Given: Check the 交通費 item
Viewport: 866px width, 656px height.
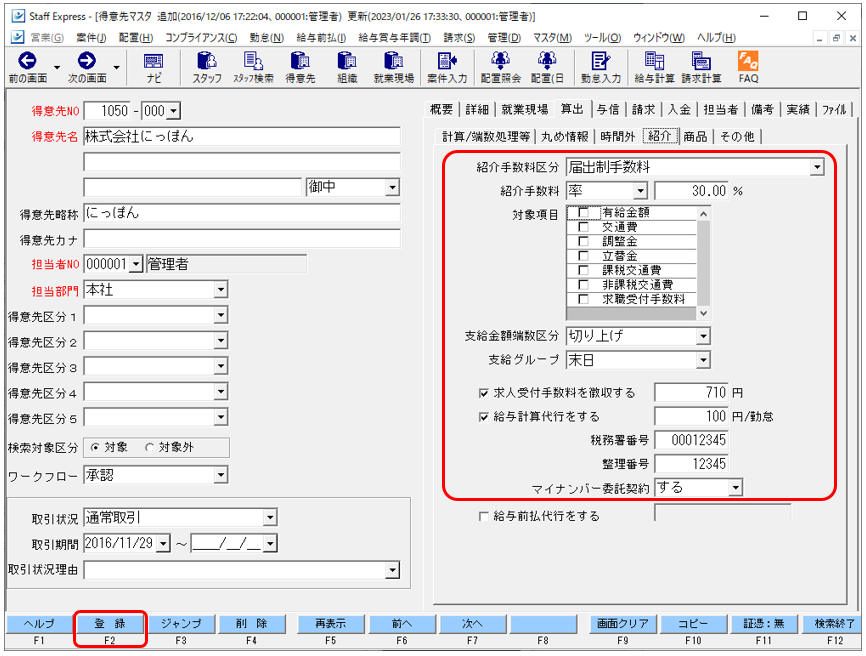Looking at the screenshot, I should tap(583, 227).
